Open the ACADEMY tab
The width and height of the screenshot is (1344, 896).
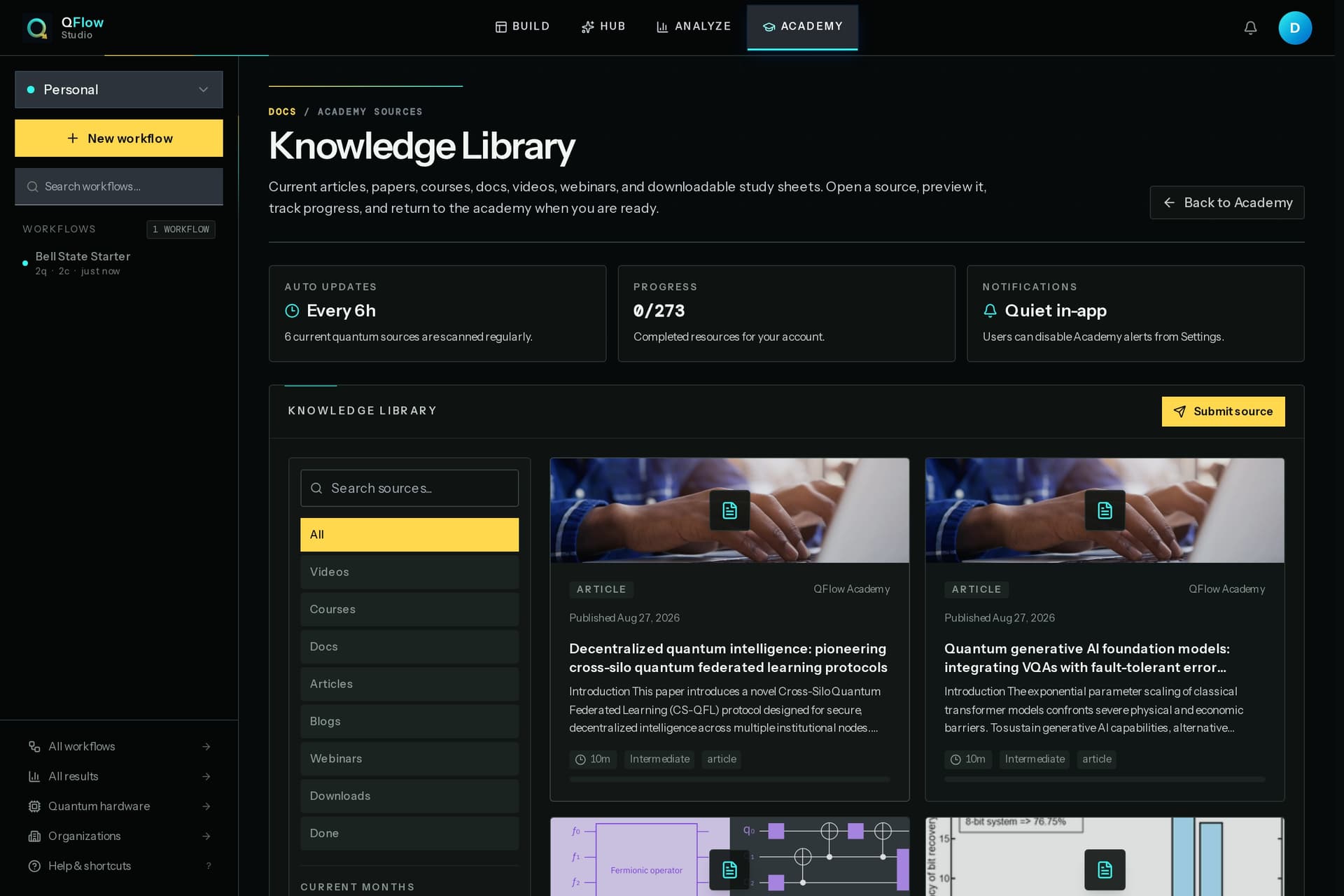click(802, 27)
